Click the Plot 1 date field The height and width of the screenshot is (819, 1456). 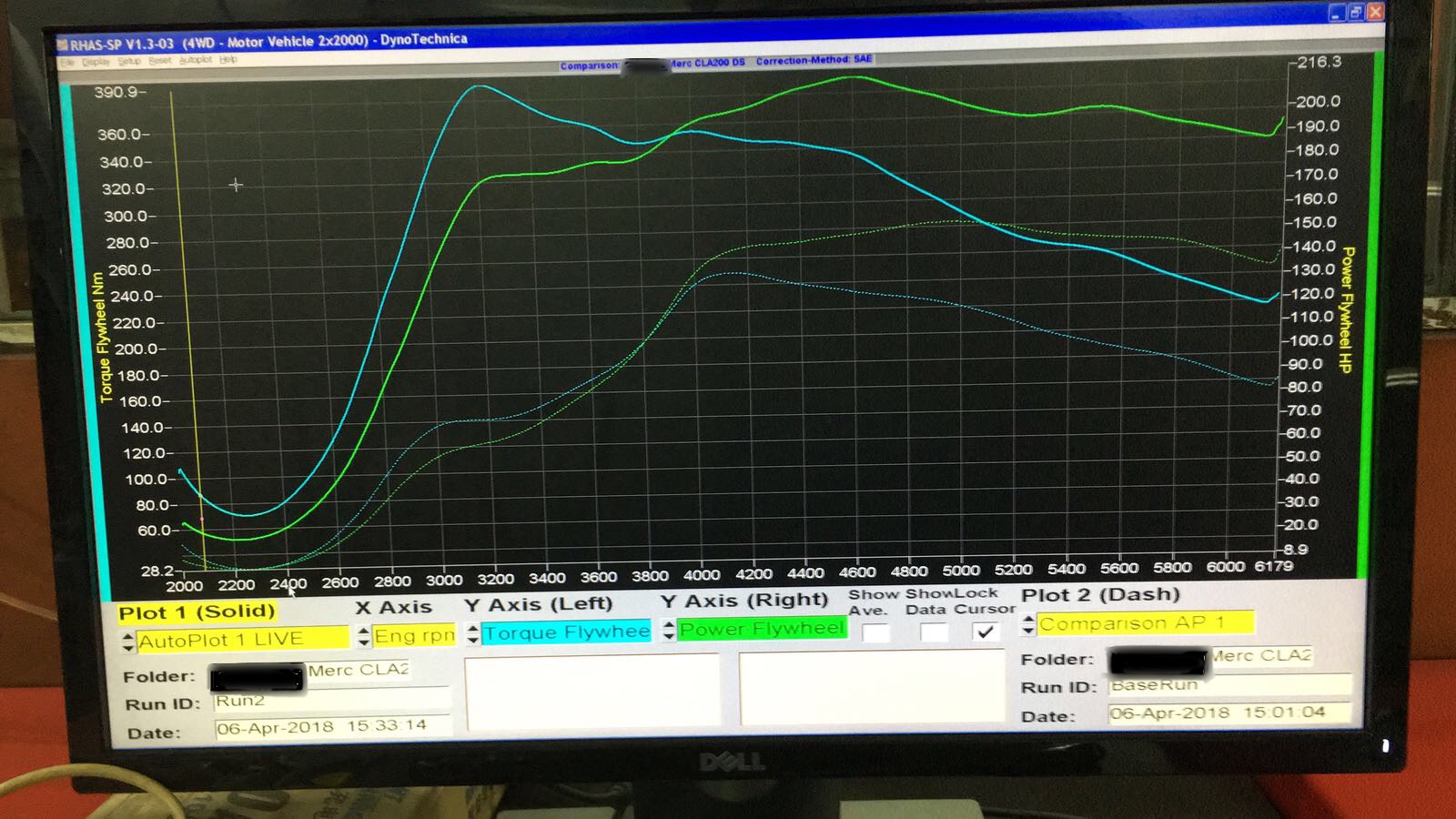(x=333, y=726)
